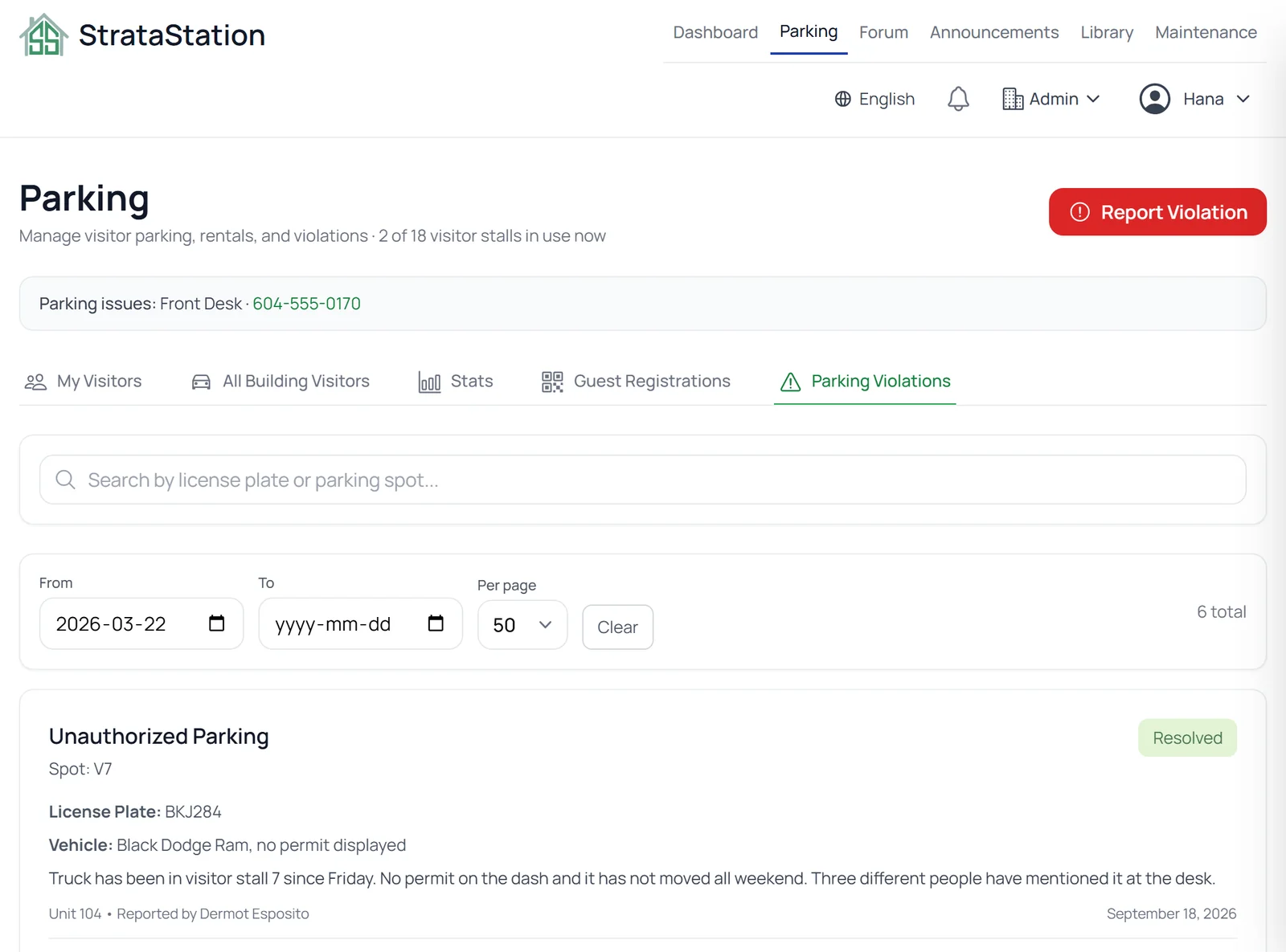This screenshot has height=952, width=1286.
Task: Switch to Guest Registrations tab
Action: (636, 382)
